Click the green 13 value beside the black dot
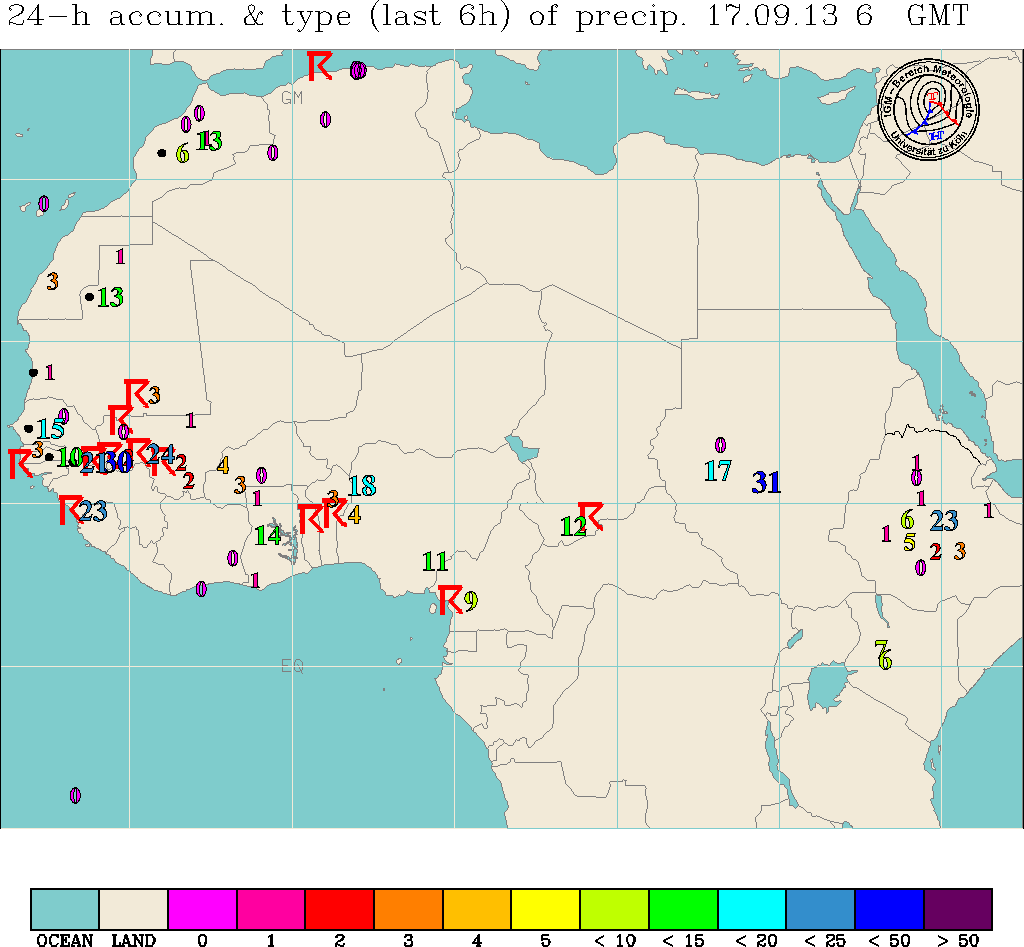The width and height of the screenshot is (1024, 947). pyautogui.click(x=110, y=297)
